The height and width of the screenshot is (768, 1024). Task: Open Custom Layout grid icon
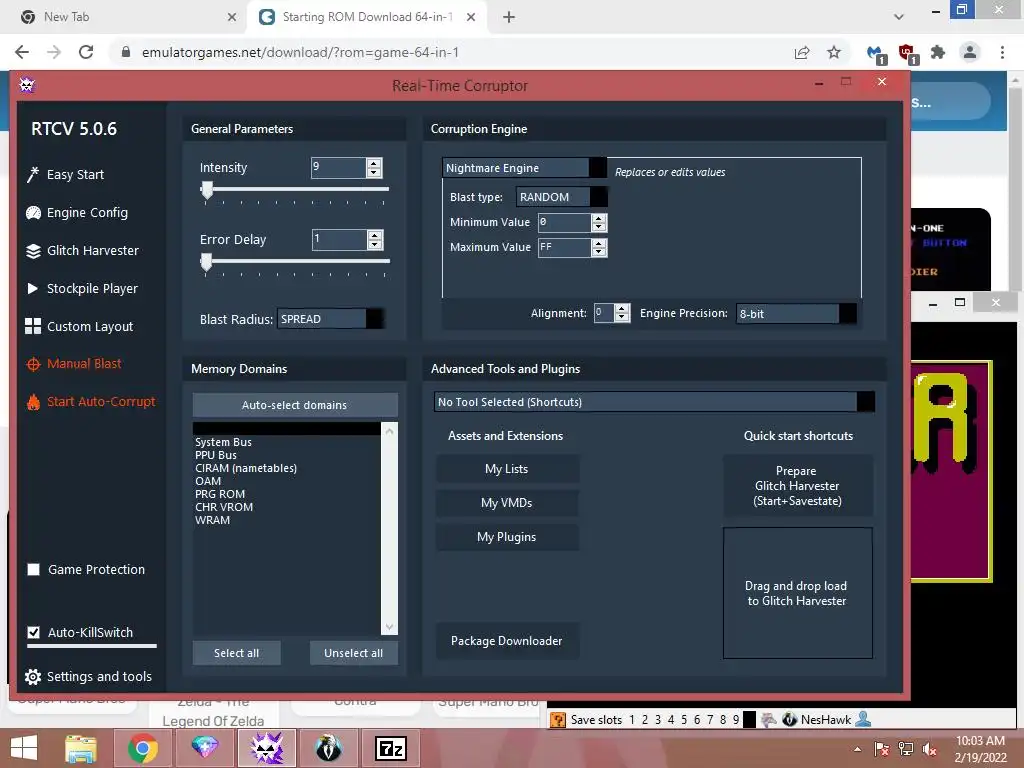click(33, 327)
